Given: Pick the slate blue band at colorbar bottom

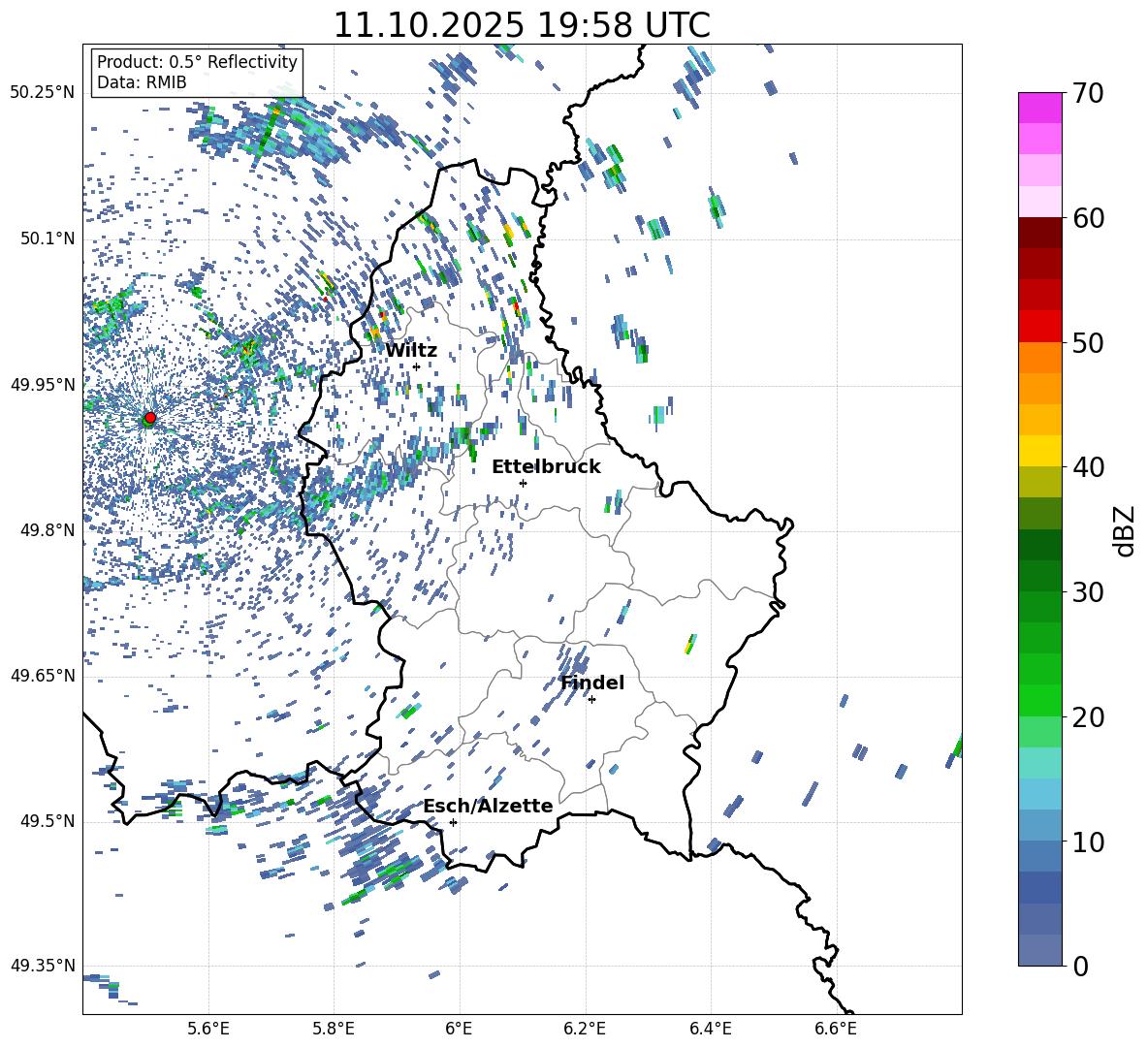Looking at the screenshot, I should (x=1039, y=950).
